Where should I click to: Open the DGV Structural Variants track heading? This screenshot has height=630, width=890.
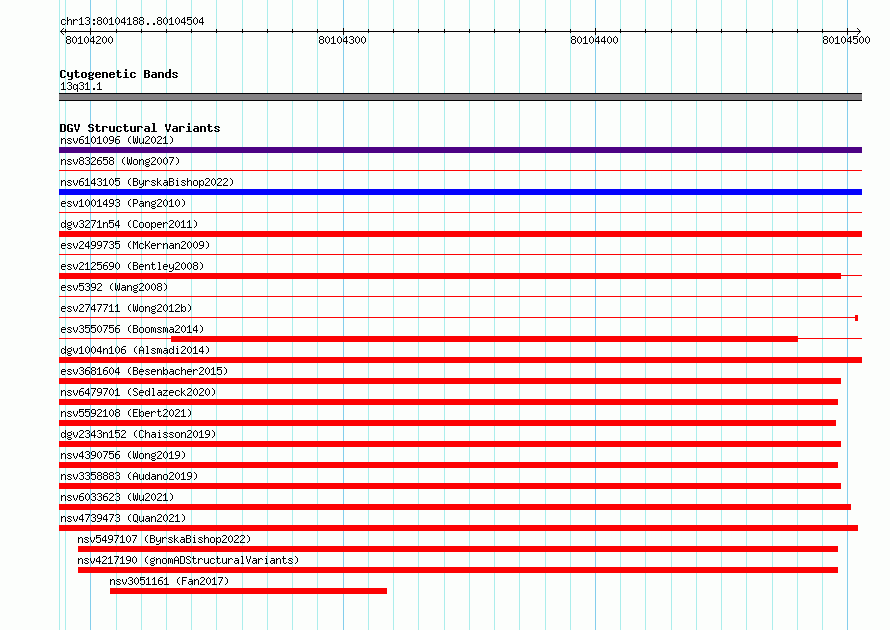click(x=140, y=128)
